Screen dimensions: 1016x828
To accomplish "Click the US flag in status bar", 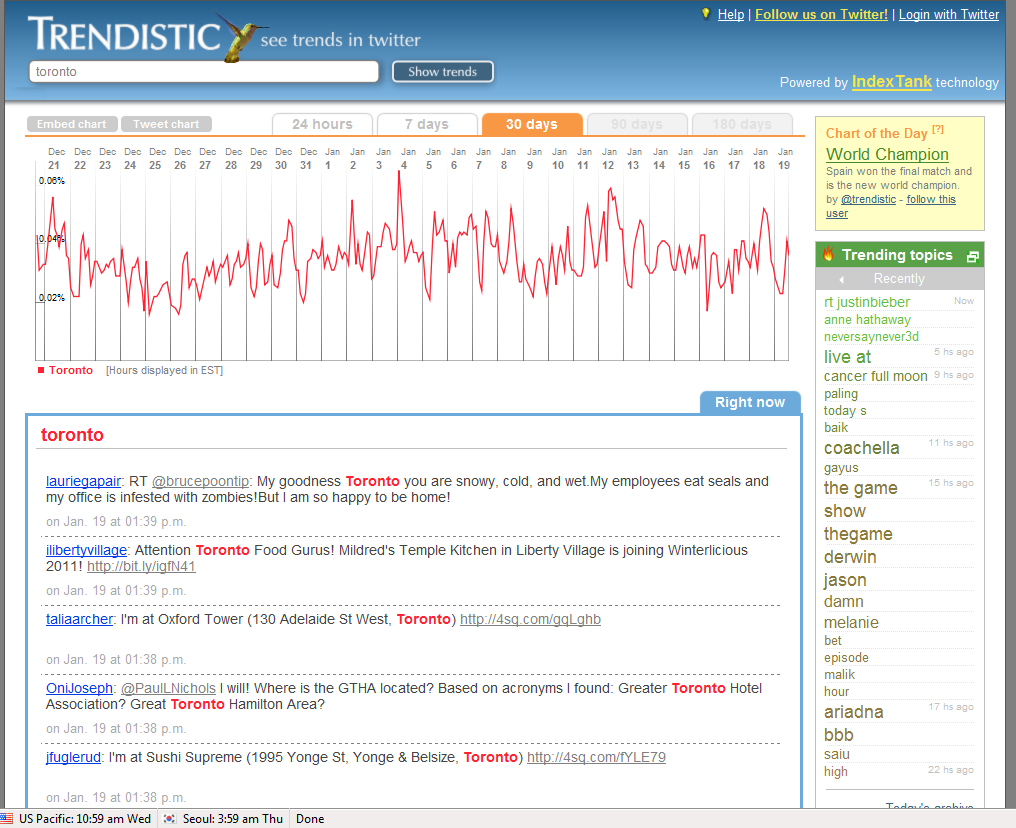I will (x=6, y=818).
